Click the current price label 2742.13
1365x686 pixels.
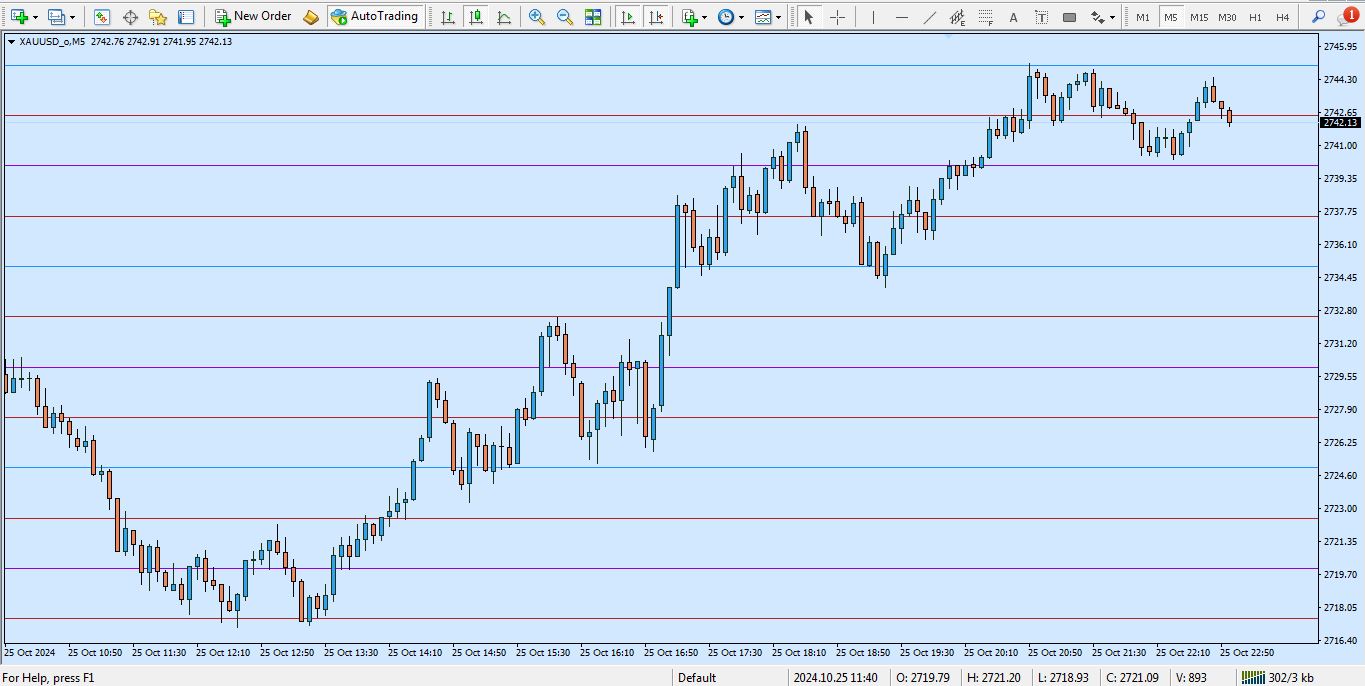[1340, 123]
